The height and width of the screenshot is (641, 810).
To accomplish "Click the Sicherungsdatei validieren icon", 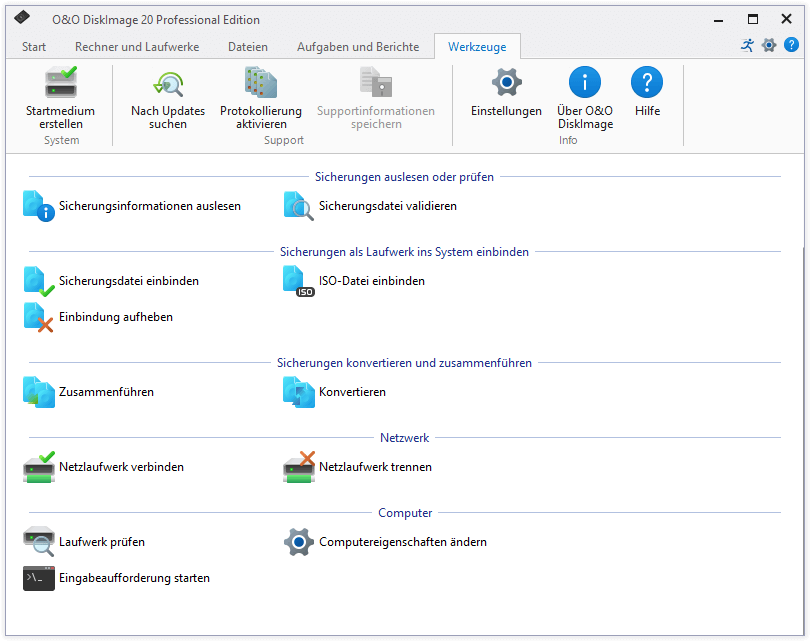I will (299, 206).
